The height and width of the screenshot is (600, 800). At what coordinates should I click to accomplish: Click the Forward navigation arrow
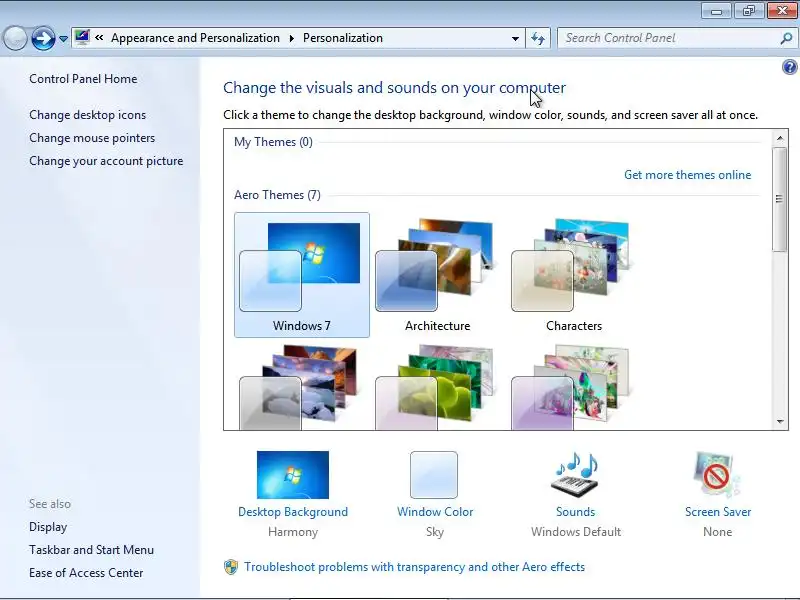pos(43,38)
